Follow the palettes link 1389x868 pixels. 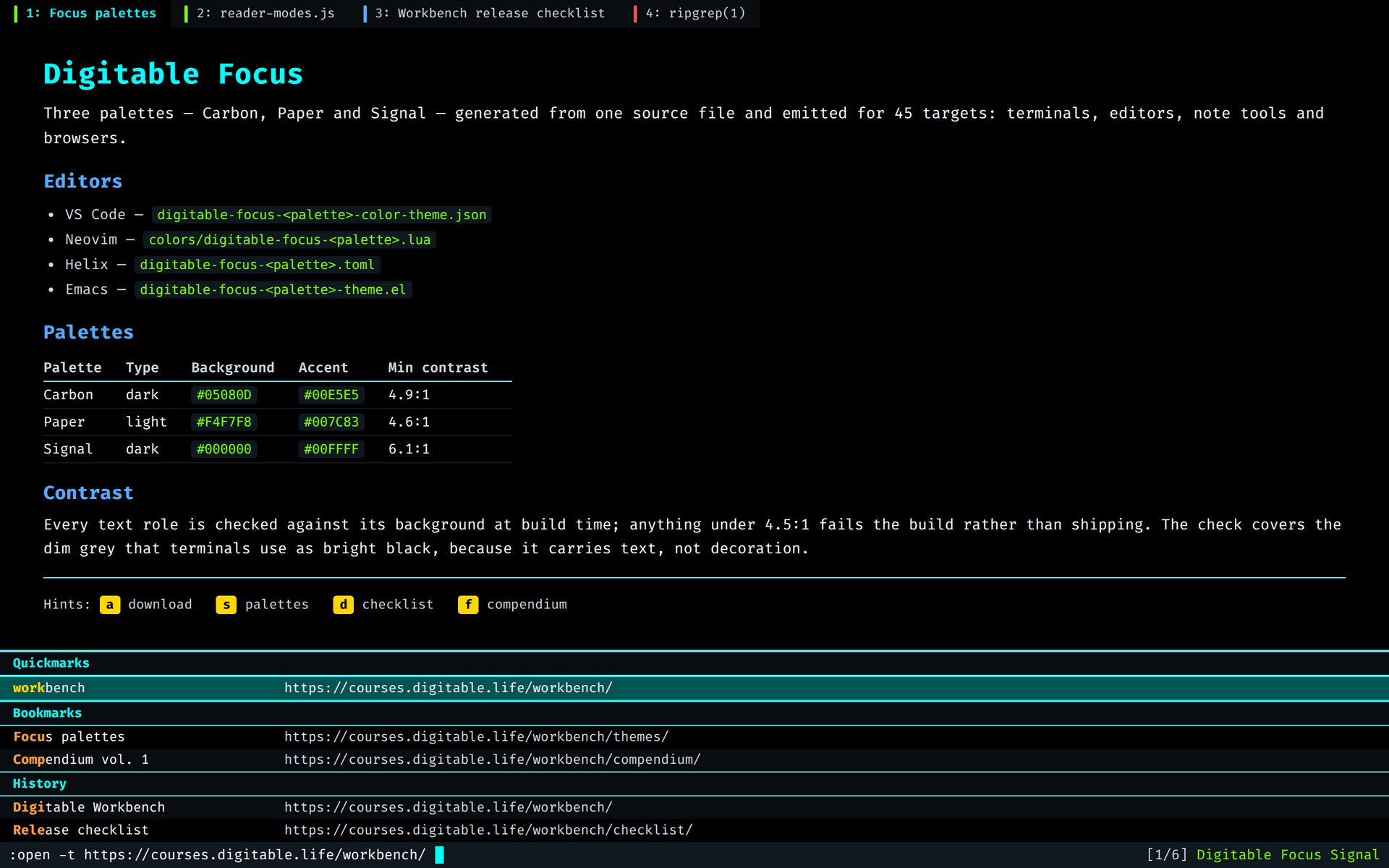(276, 605)
